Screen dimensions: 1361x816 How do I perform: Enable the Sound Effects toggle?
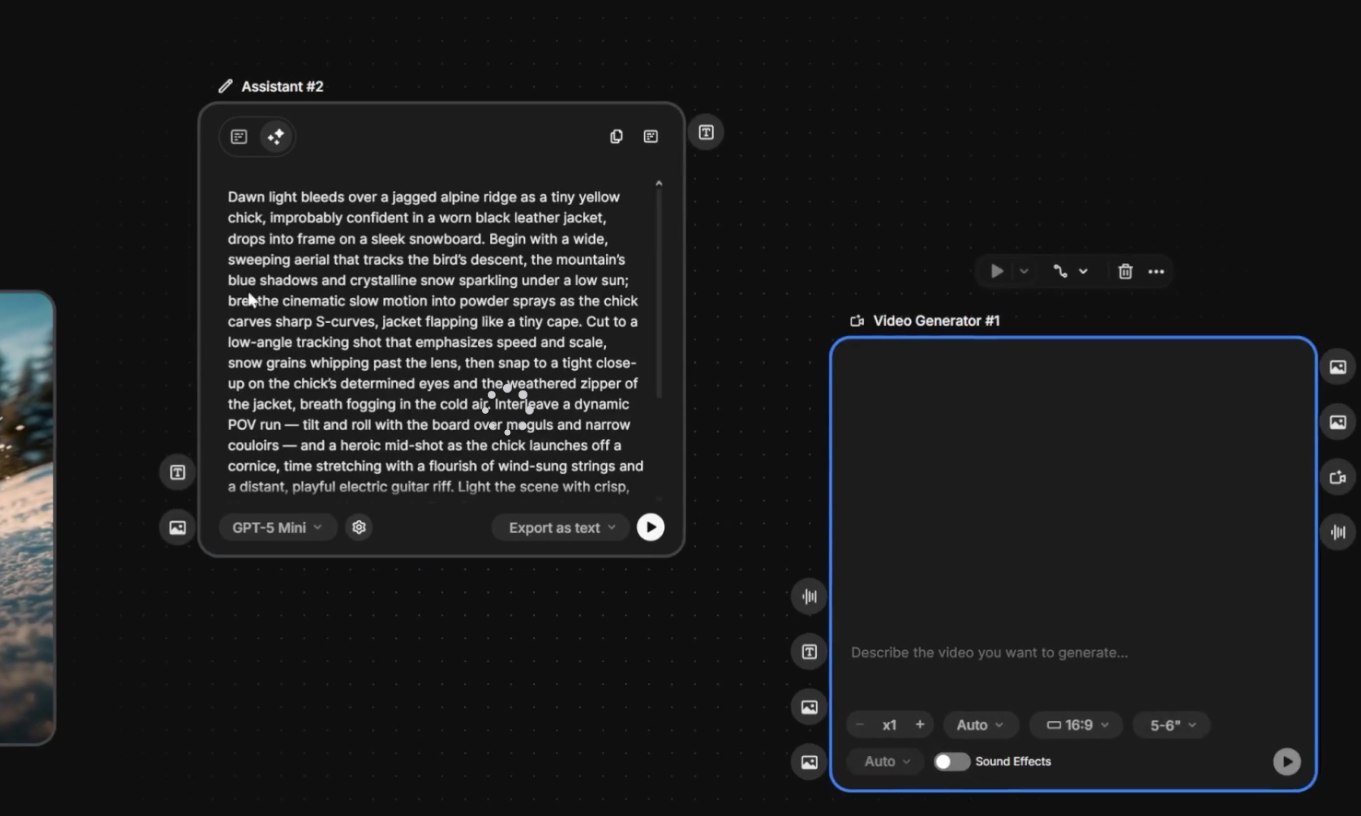click(x=951, y=762)
